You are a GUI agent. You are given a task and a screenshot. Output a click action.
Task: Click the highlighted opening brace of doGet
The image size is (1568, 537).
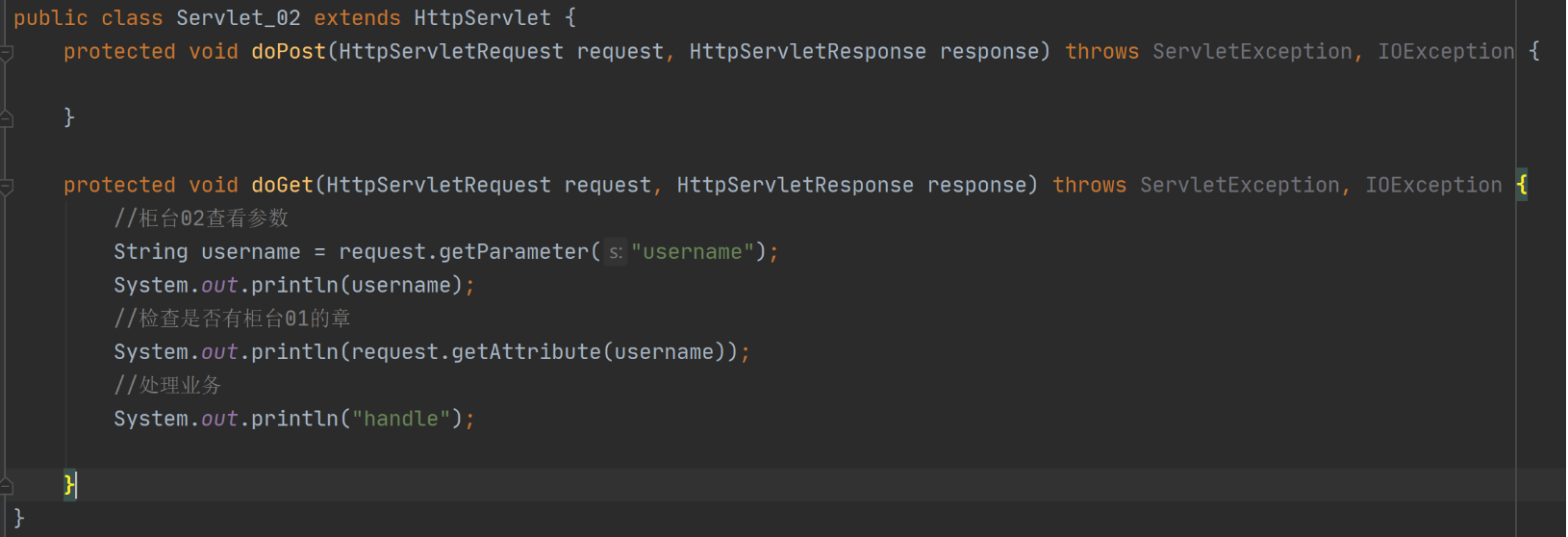(x=1521, y=185)
